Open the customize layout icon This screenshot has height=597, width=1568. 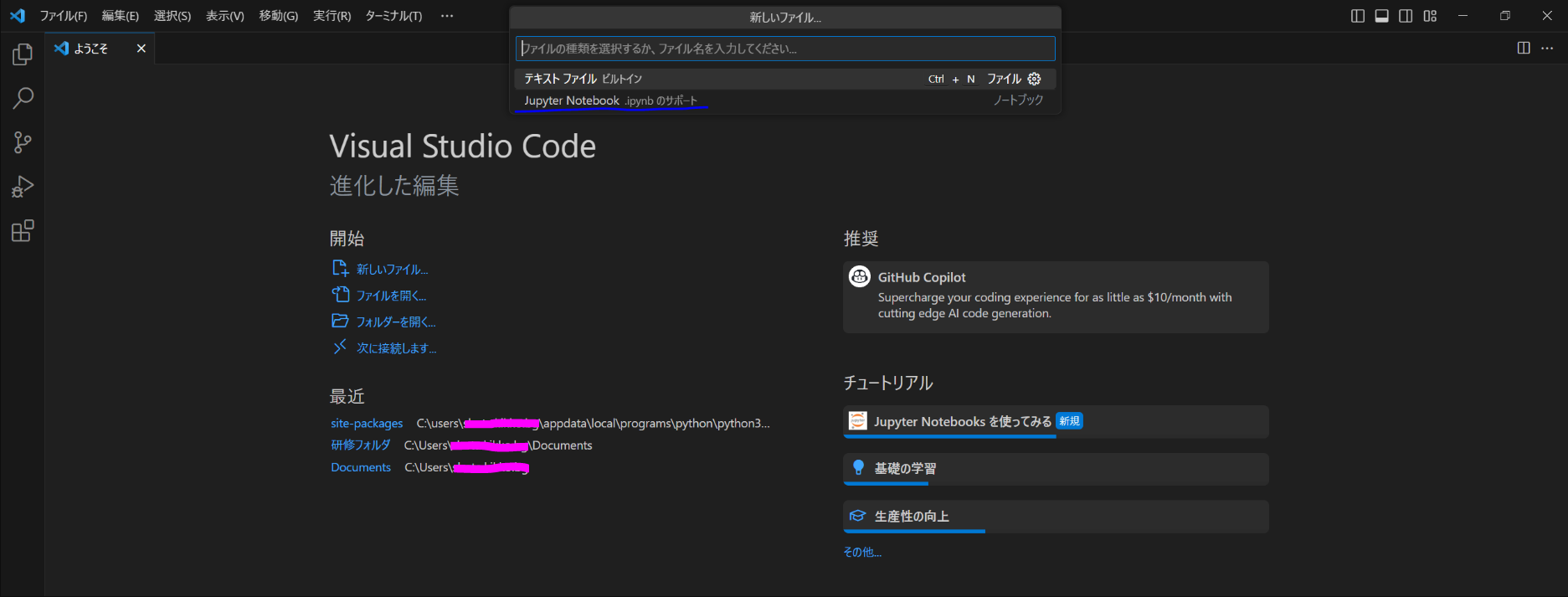(x=1430, y=16)
